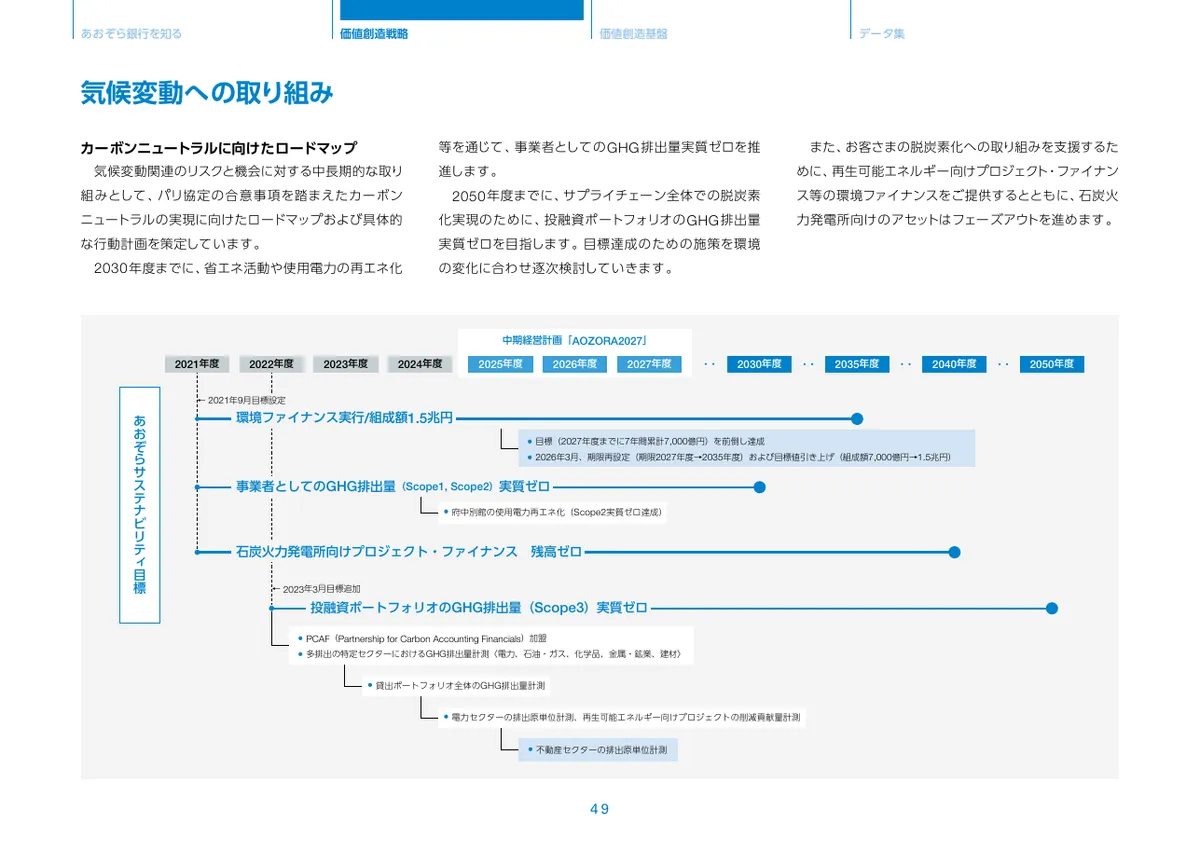Image resolution: width=1200 pixels, height=848 pixels.
Task: Click the 多排出の特定セクターにおけるGHG排出量計測 bullet
Action: click(x=490, y=654)
